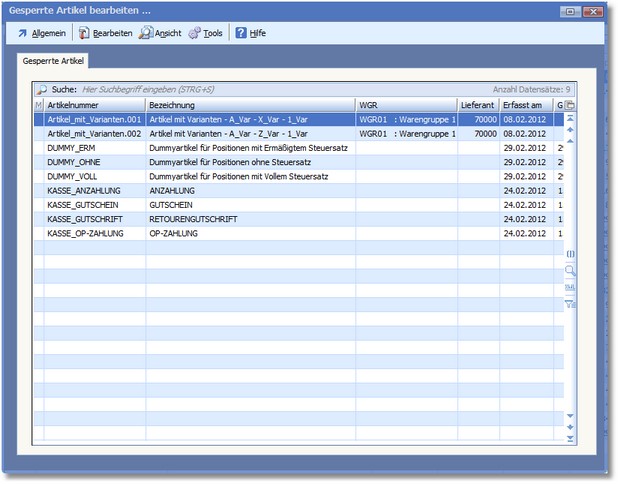Click the magnifier icon in the right sidebar
The height and width of the screenshot is (484, 618).
coord(570,270)
